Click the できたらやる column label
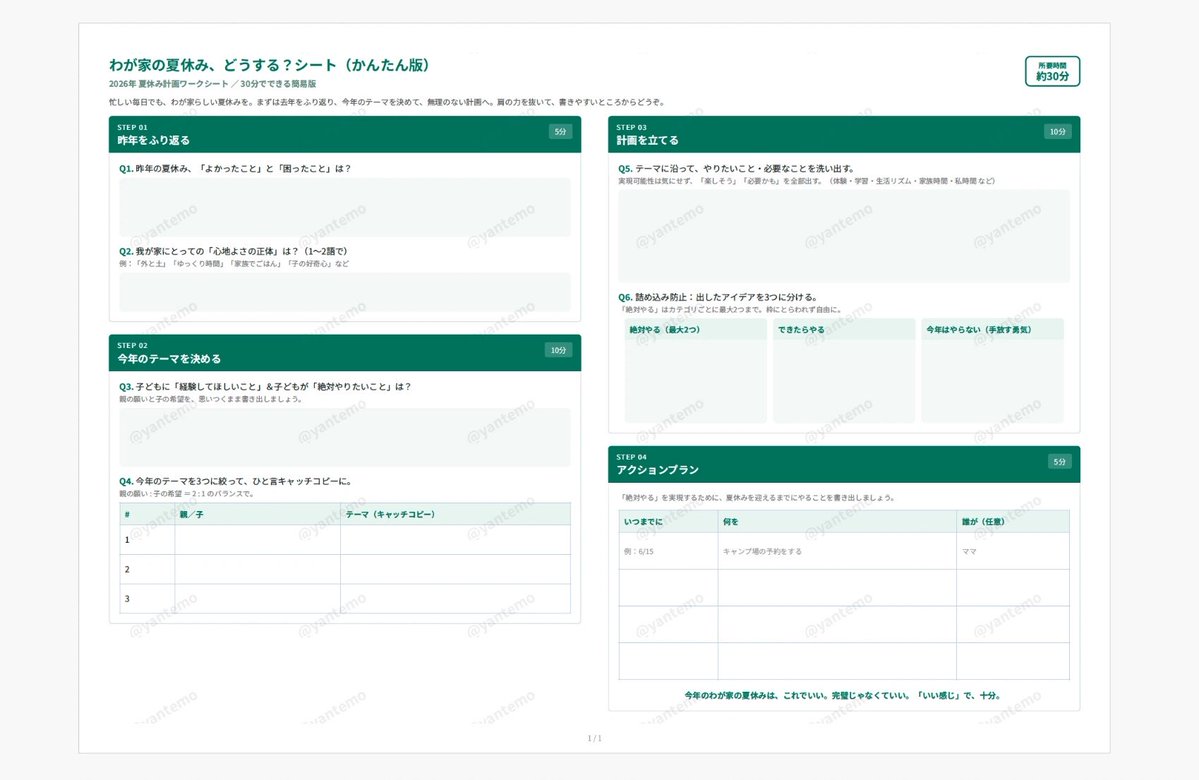Viewport: 1199px width, 780px height. 801,330
